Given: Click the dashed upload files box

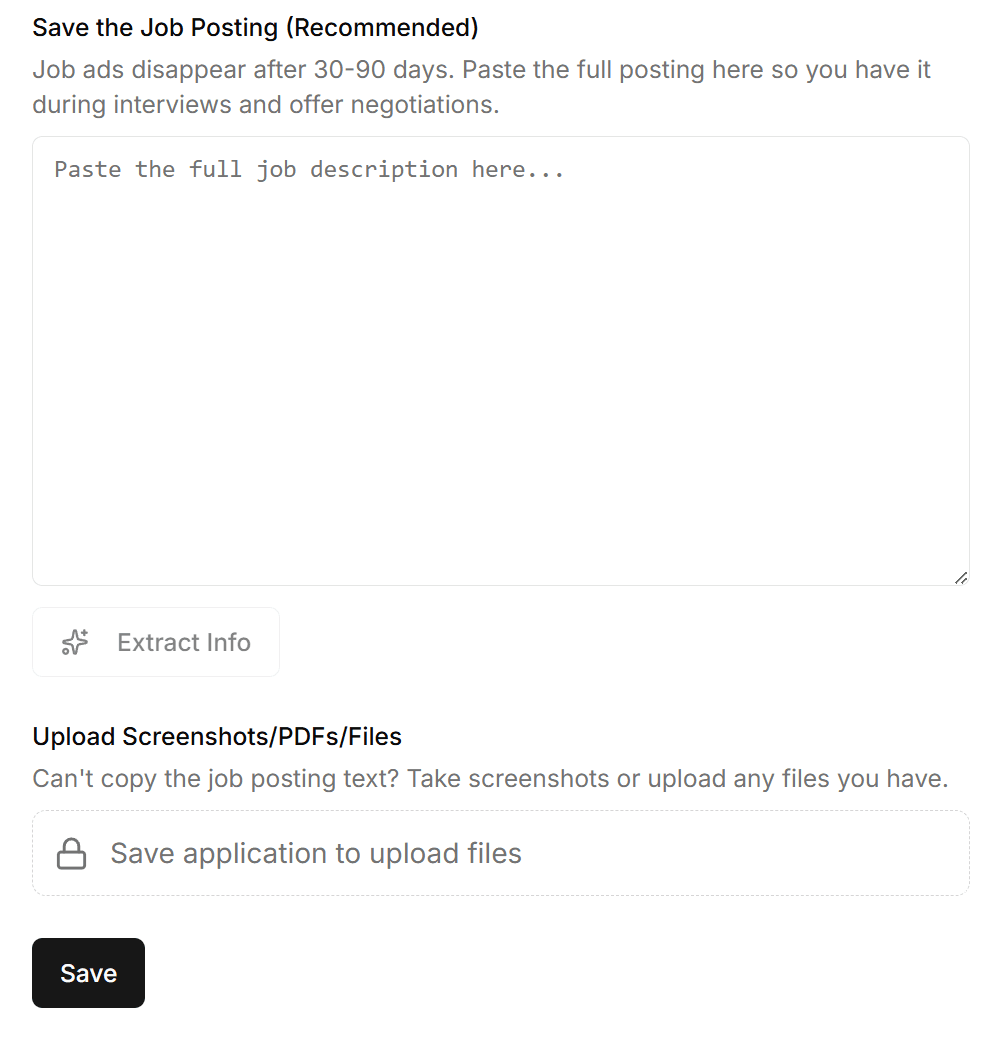Looking at the screenshot, I should pos(500,853).
